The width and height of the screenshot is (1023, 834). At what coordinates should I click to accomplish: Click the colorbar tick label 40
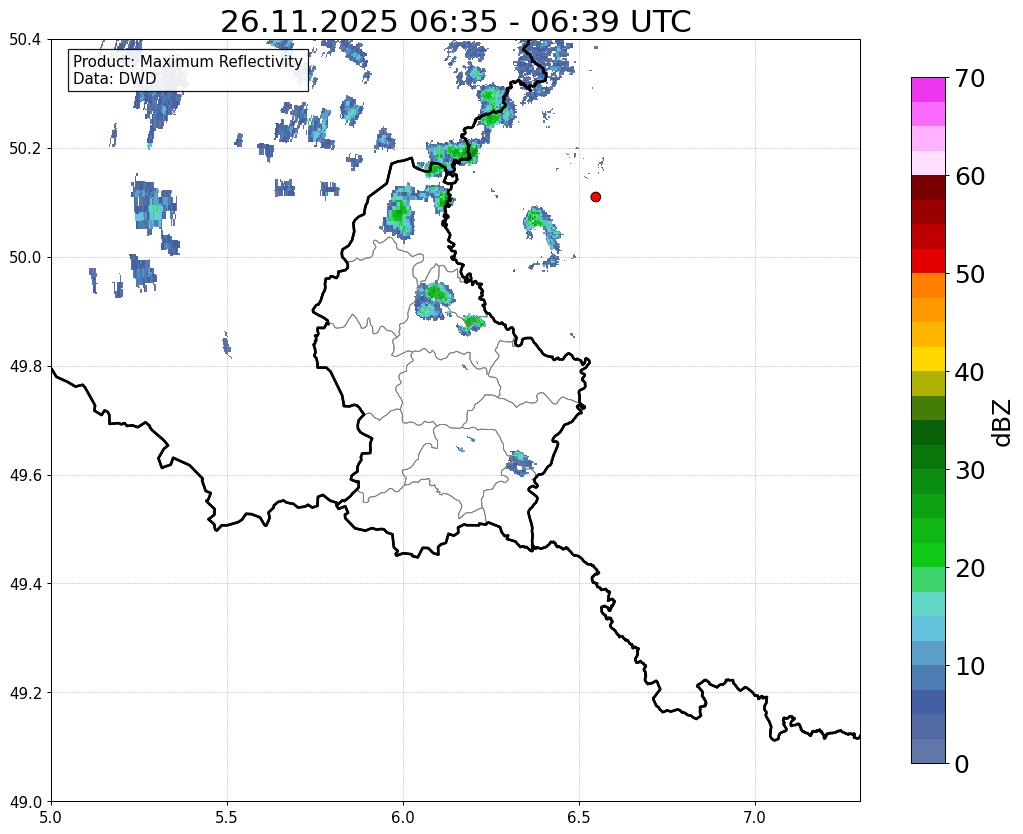(x=970, y=372)
